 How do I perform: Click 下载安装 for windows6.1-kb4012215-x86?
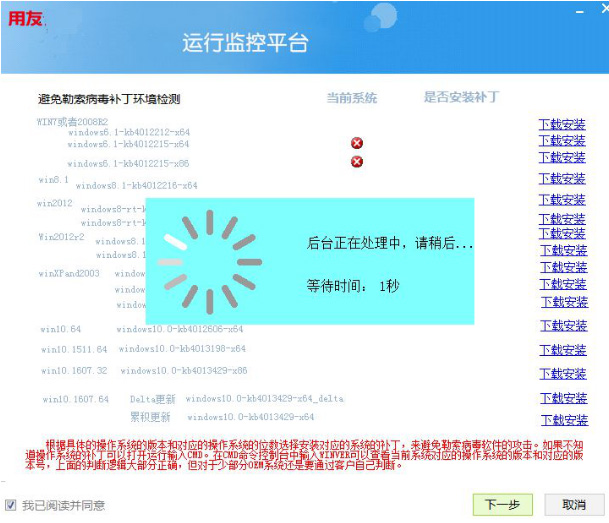point(562,158)
